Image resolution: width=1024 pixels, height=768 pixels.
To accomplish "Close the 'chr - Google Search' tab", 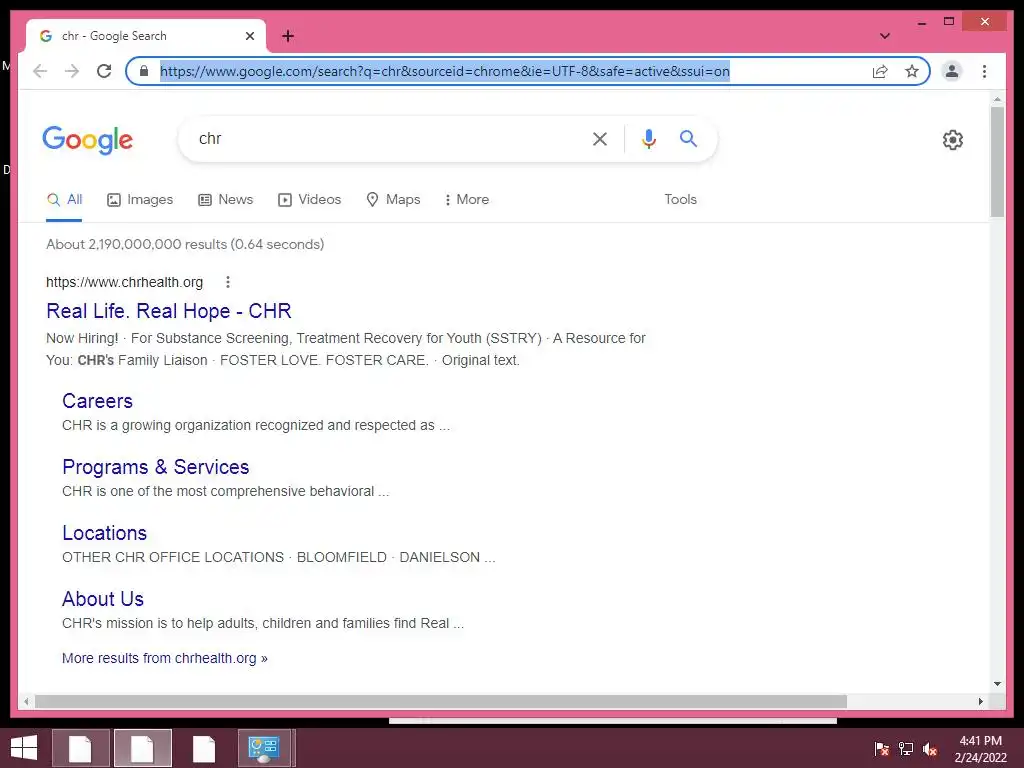I will [x=249, y=36].
